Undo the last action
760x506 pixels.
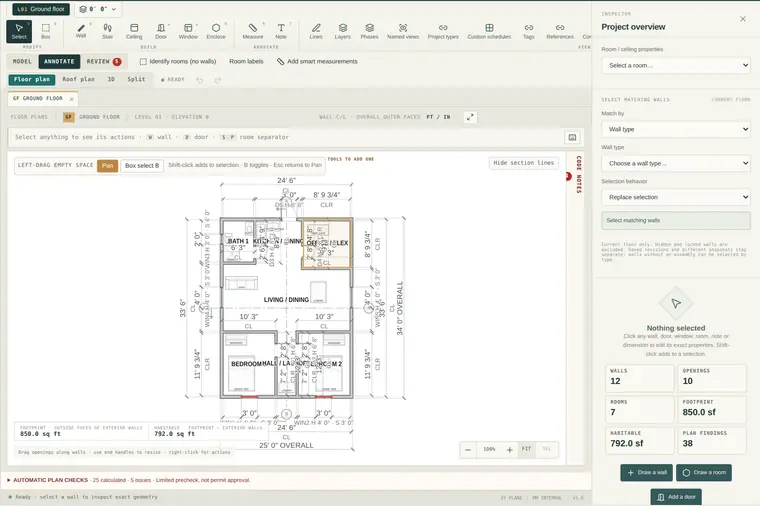pyautogui.click(x=200, y=80)
